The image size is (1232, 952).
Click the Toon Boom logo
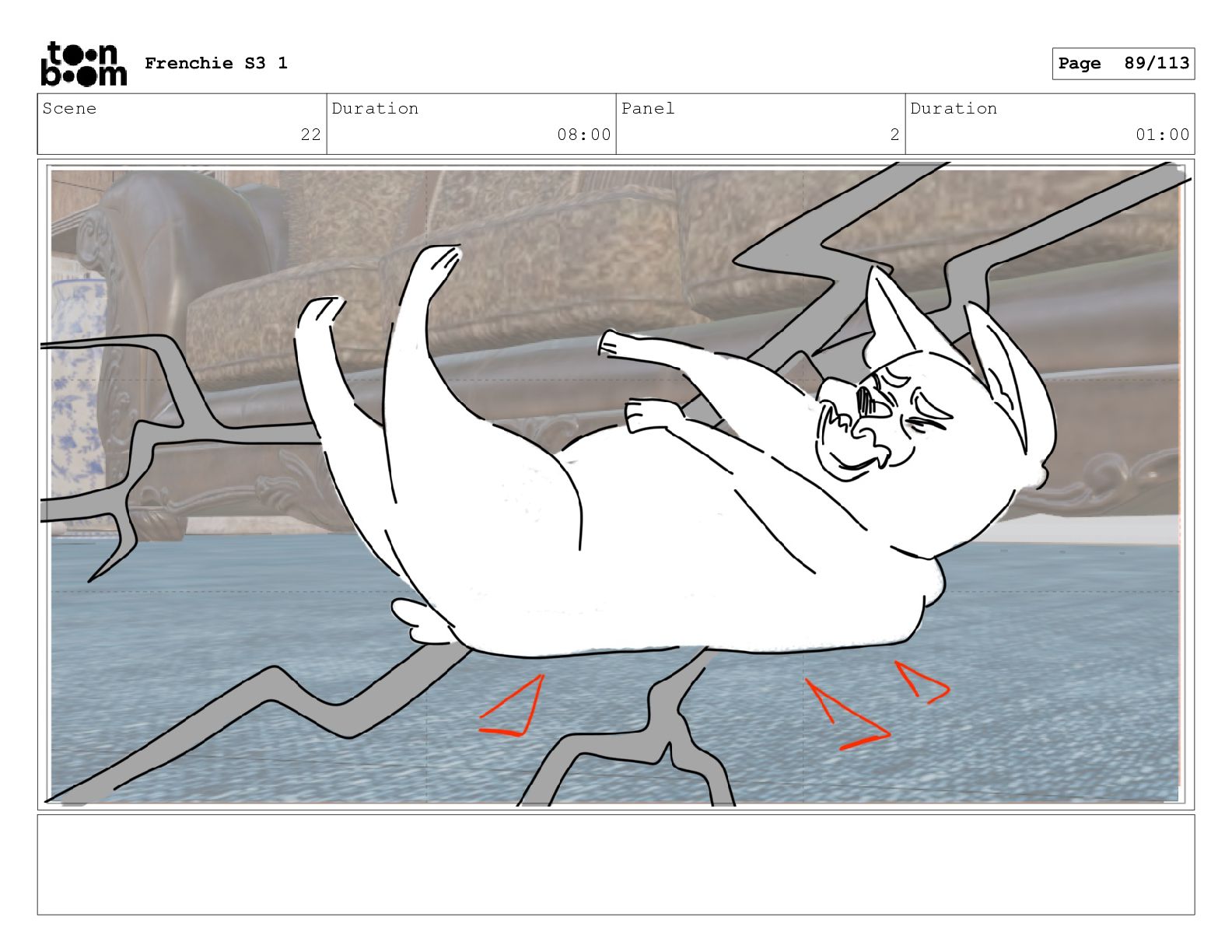tap(83, 63)
